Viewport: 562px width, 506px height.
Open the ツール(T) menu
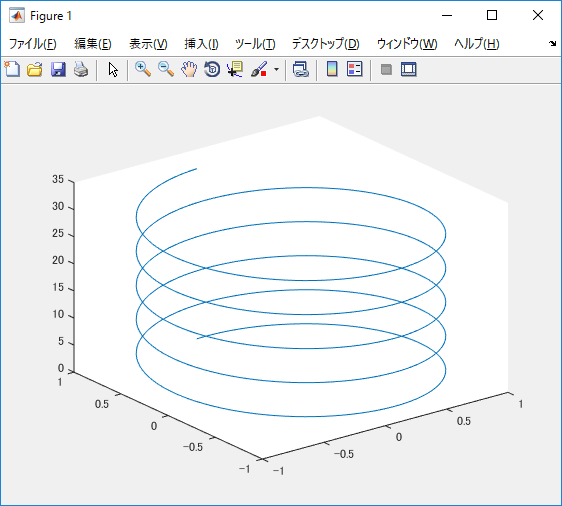pyautogui.click(x=255, y=44)
